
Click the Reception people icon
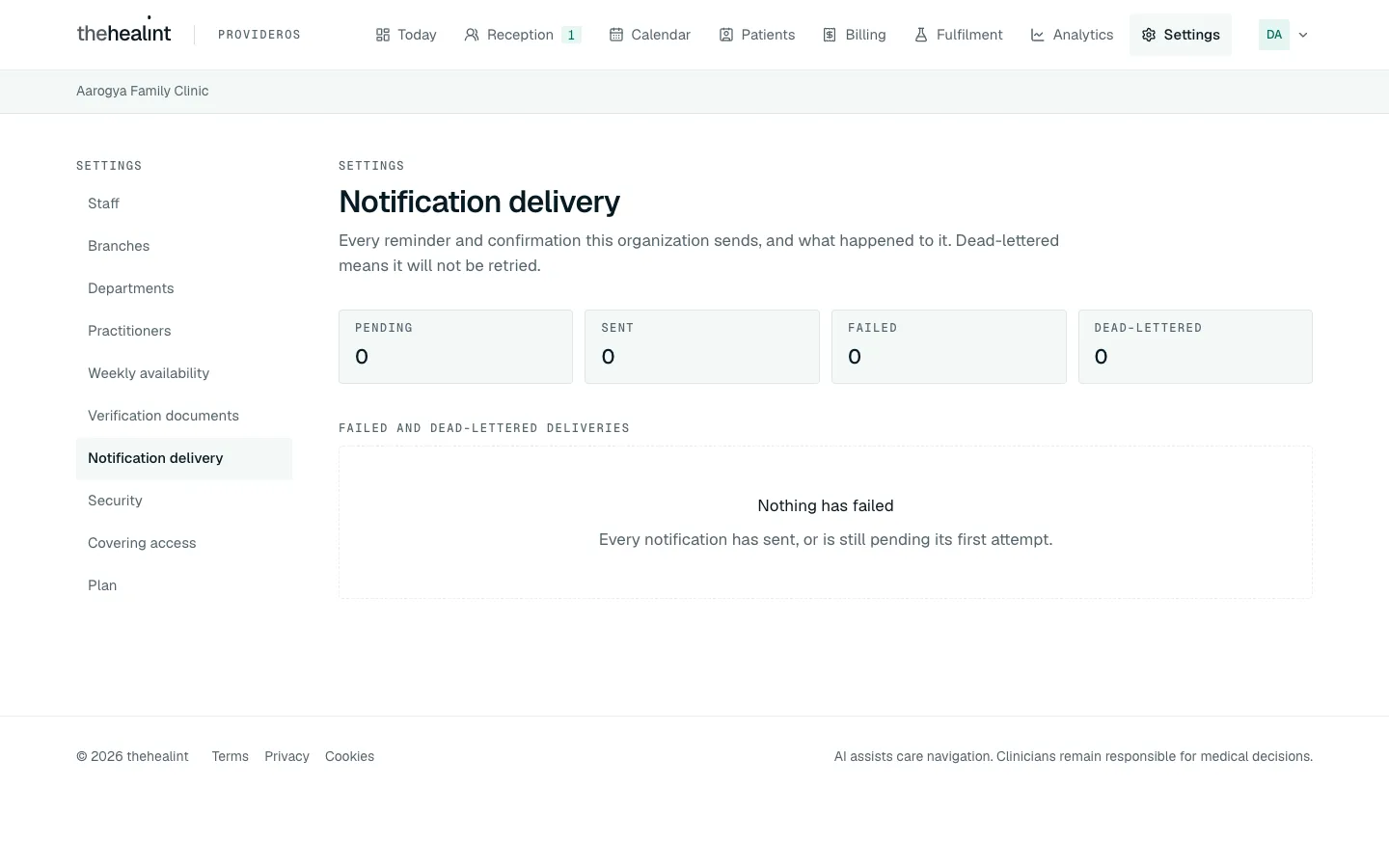tap(472, 35)
